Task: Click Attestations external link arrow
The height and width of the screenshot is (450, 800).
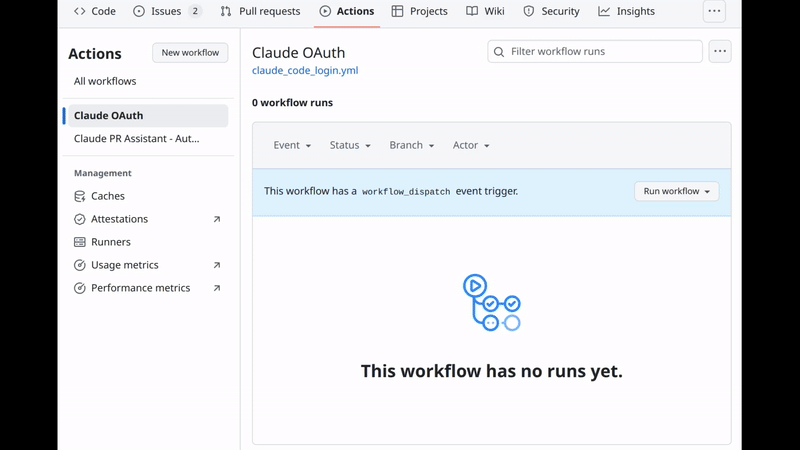Action: pos(217,219)
